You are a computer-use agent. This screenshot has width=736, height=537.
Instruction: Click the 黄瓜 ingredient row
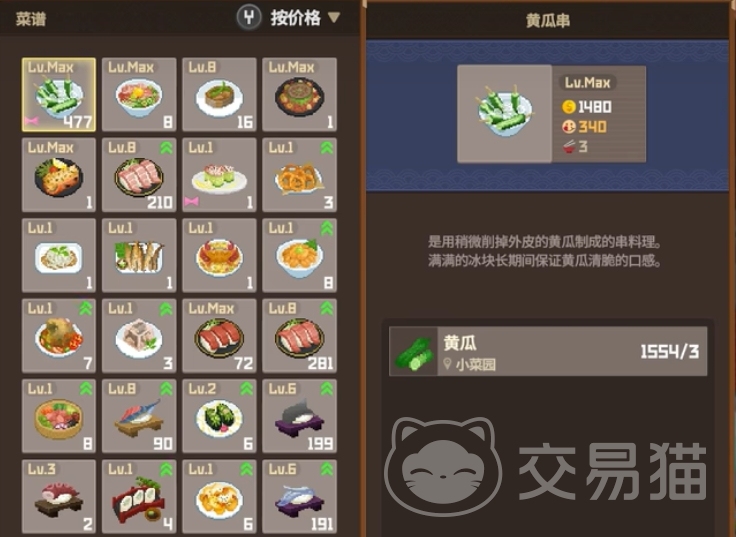pos(548,351)
